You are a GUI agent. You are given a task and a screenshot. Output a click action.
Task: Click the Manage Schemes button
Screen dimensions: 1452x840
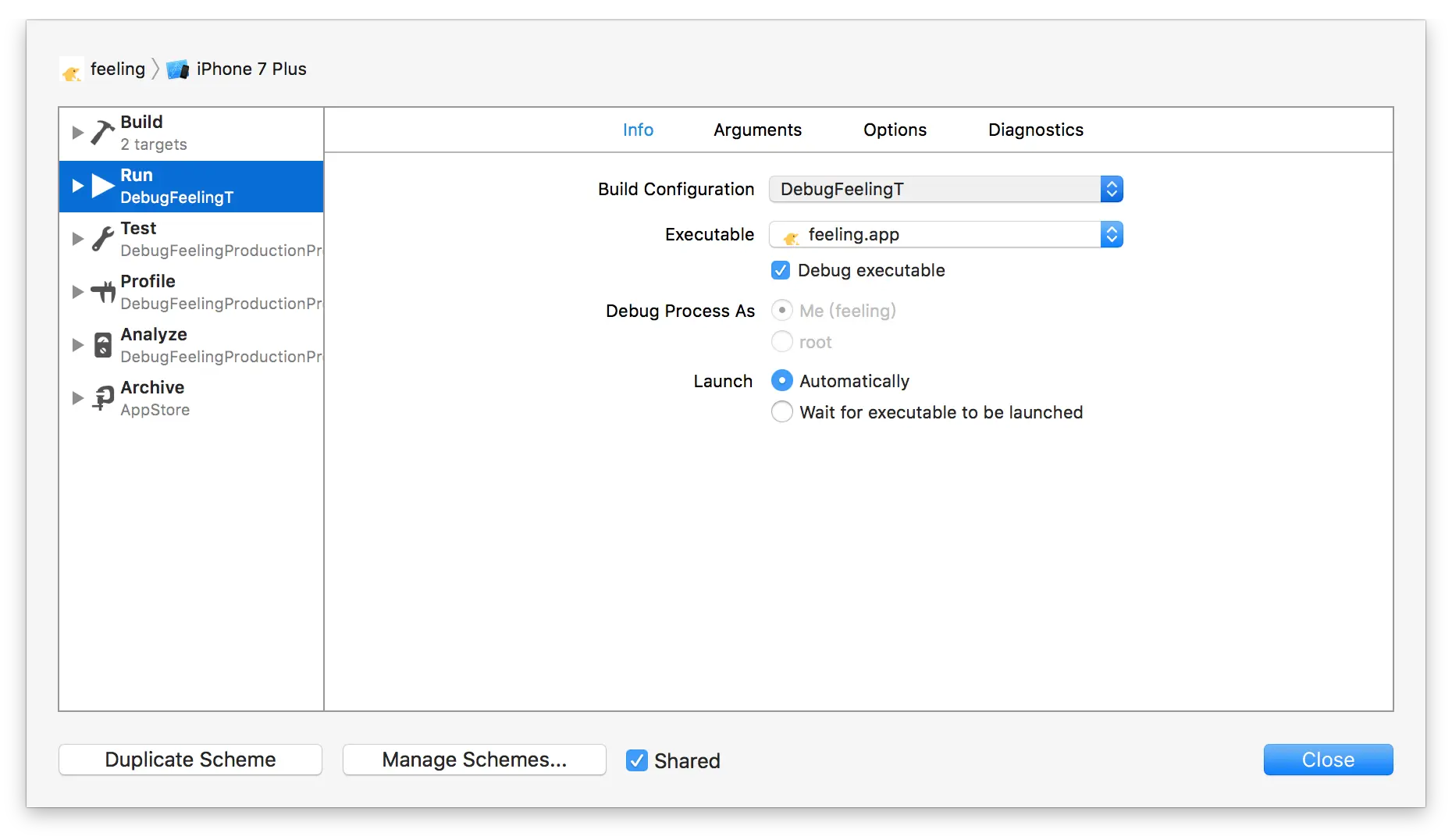click(474, 760)
